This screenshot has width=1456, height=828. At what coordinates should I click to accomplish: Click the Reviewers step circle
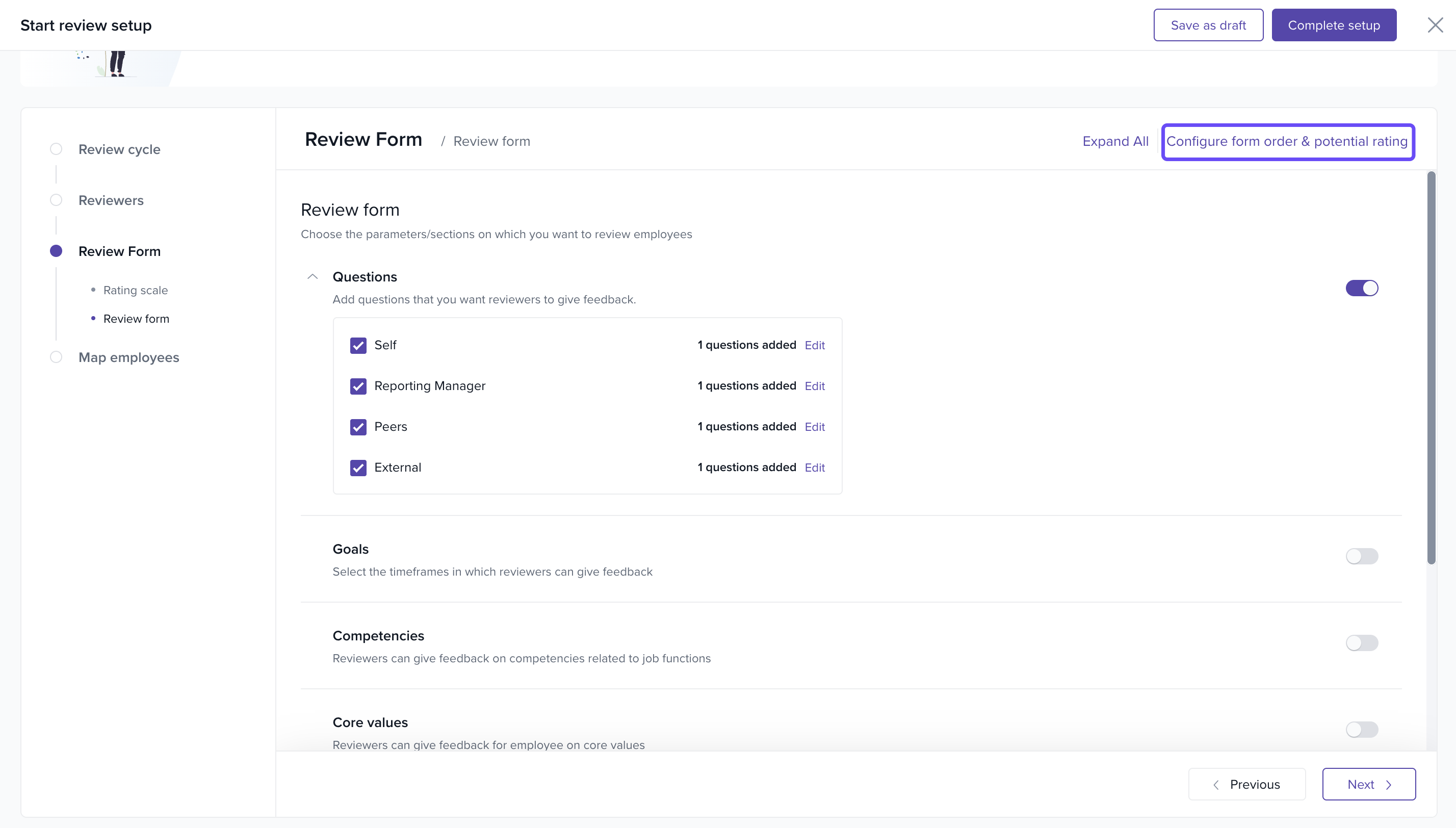click(56, 200)
